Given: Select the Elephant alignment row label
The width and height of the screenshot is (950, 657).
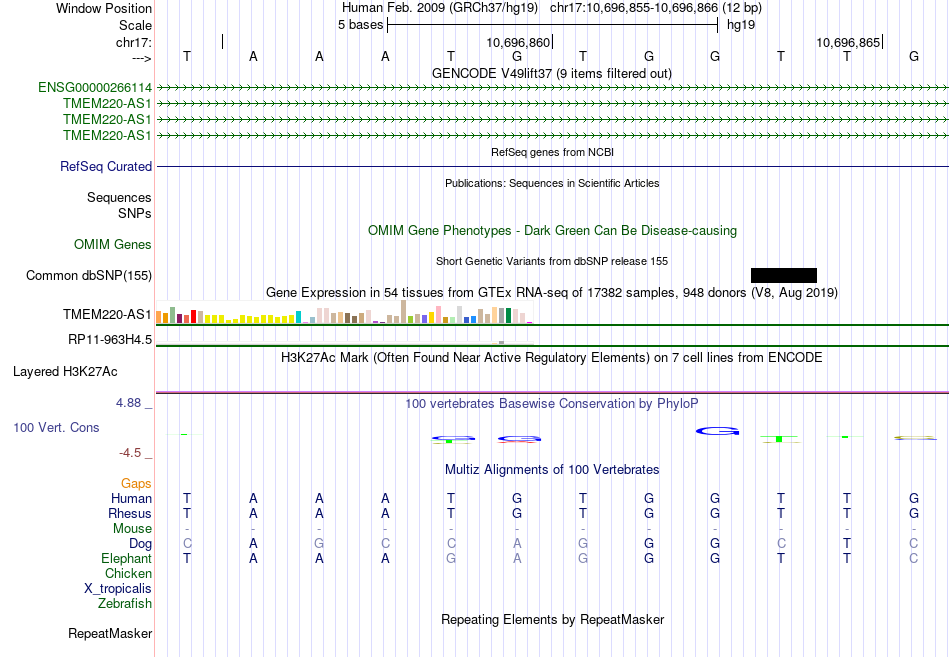Looking at the screenshot, I should [x=127, y=559].
